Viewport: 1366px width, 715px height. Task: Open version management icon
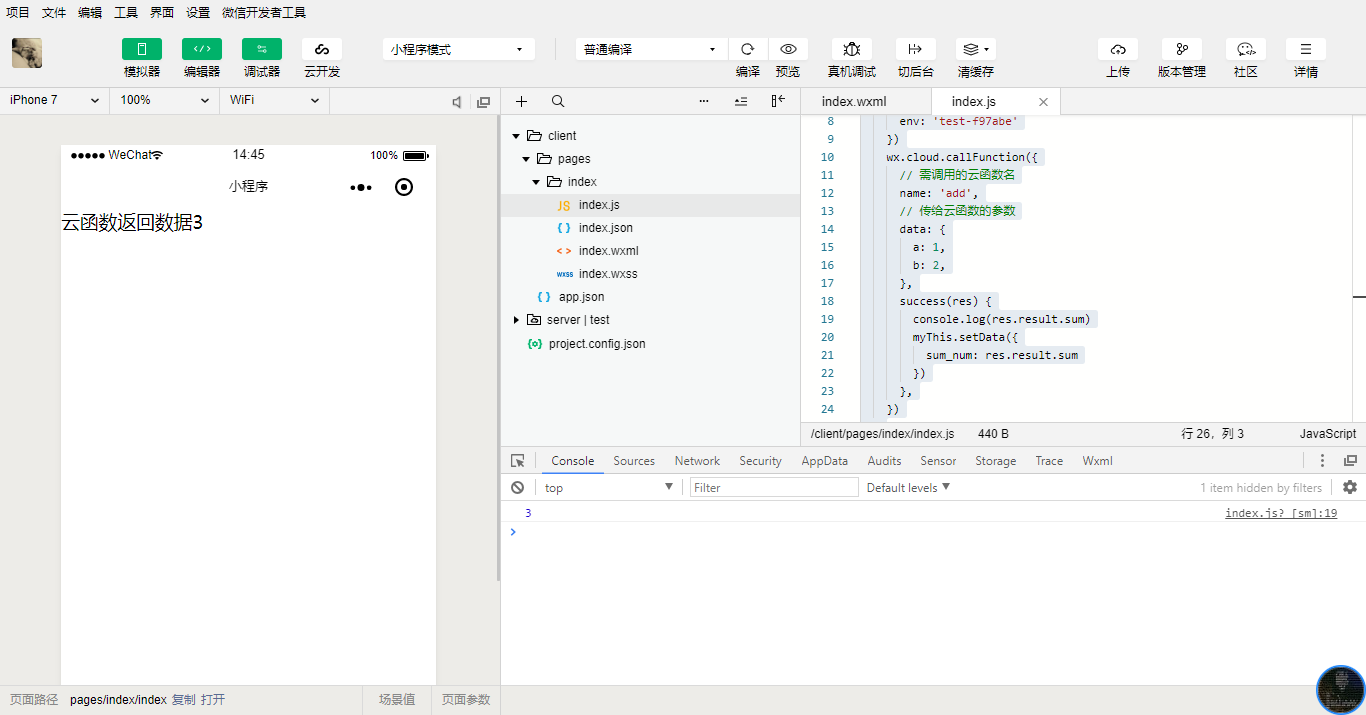click(1181, 49)
